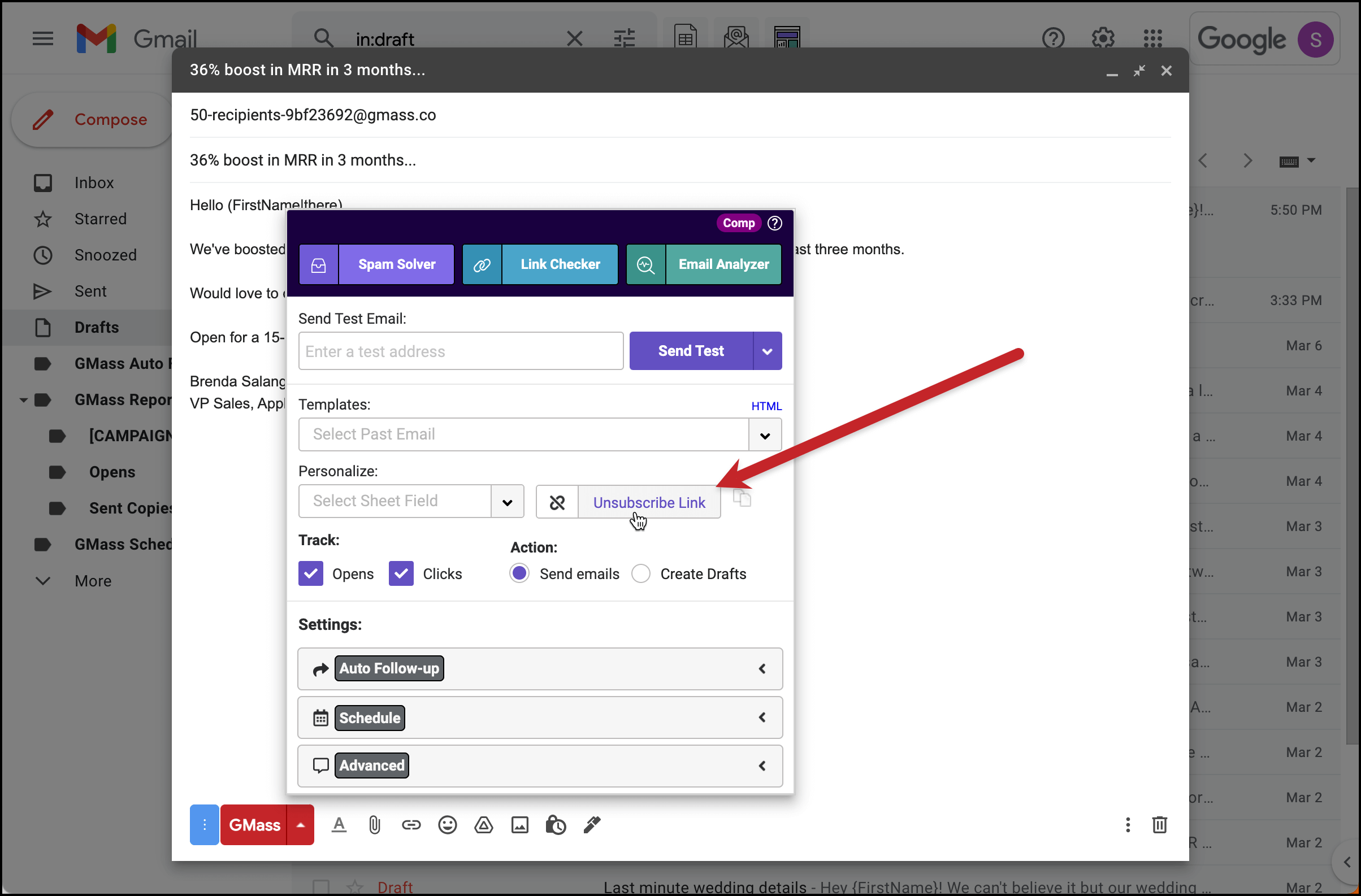Open the emoji picker icon

[448, 825]
